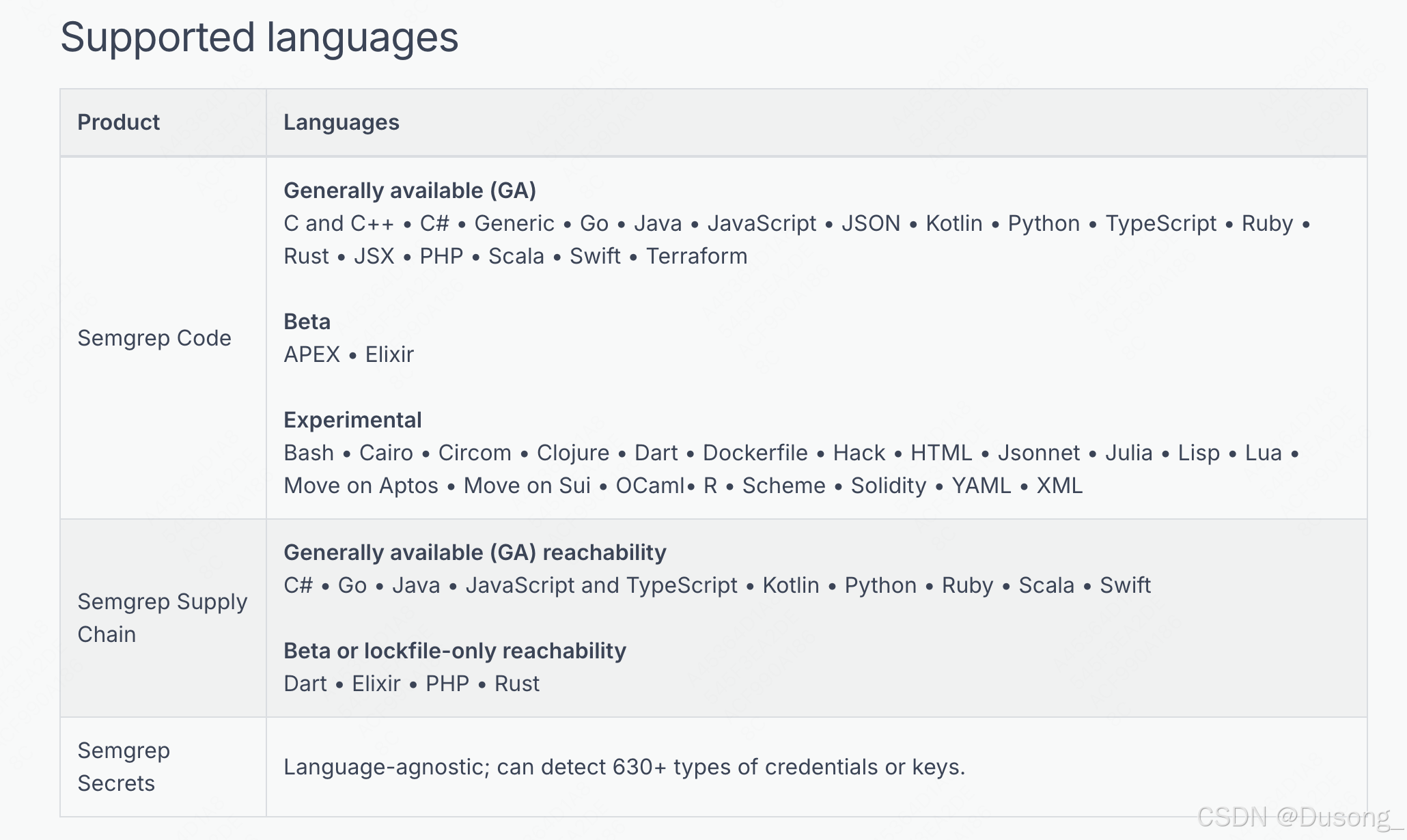The width and height of the screenshot is (1407, 840).
Task: Click the Solidity language entry
Action: 888,486
